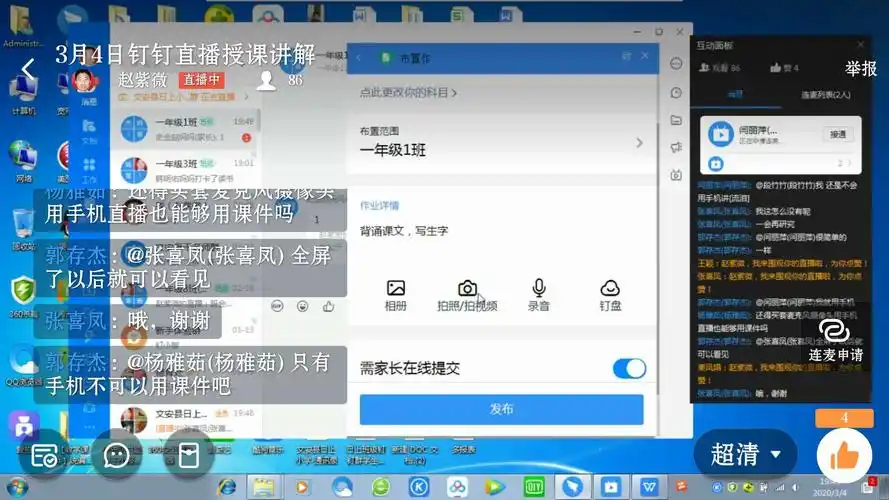Viewport: 889px width, 500px height.
Task: Tap the orange thumbs-up like button
Action: tap(844, 455)
